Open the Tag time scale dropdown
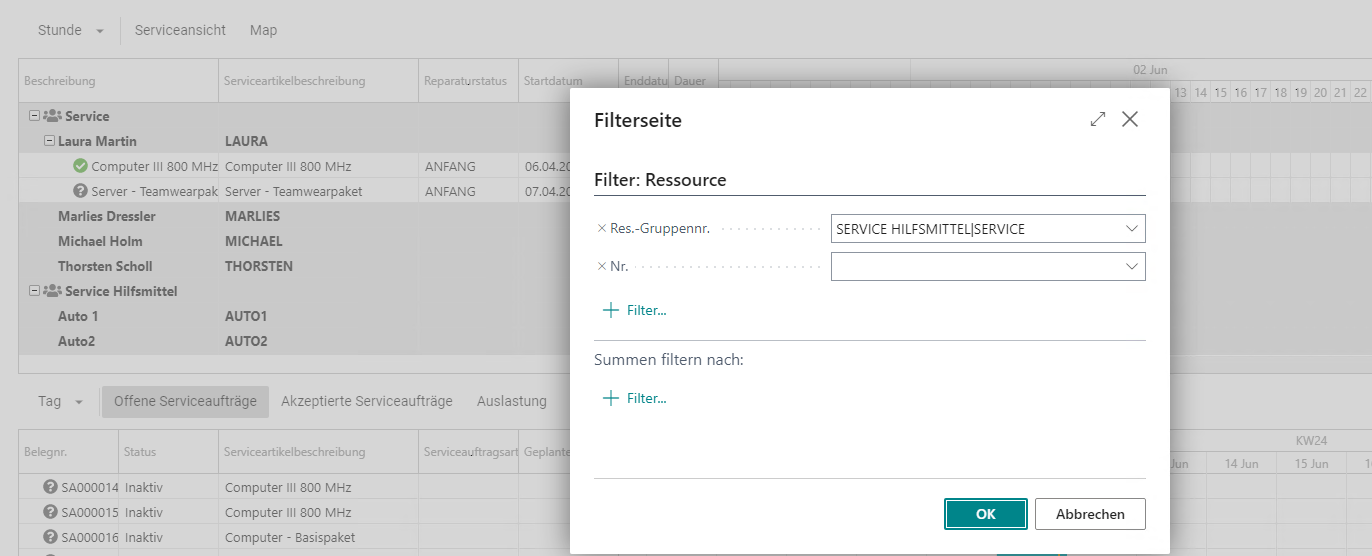1372x556 pixels. coord(62,401)
